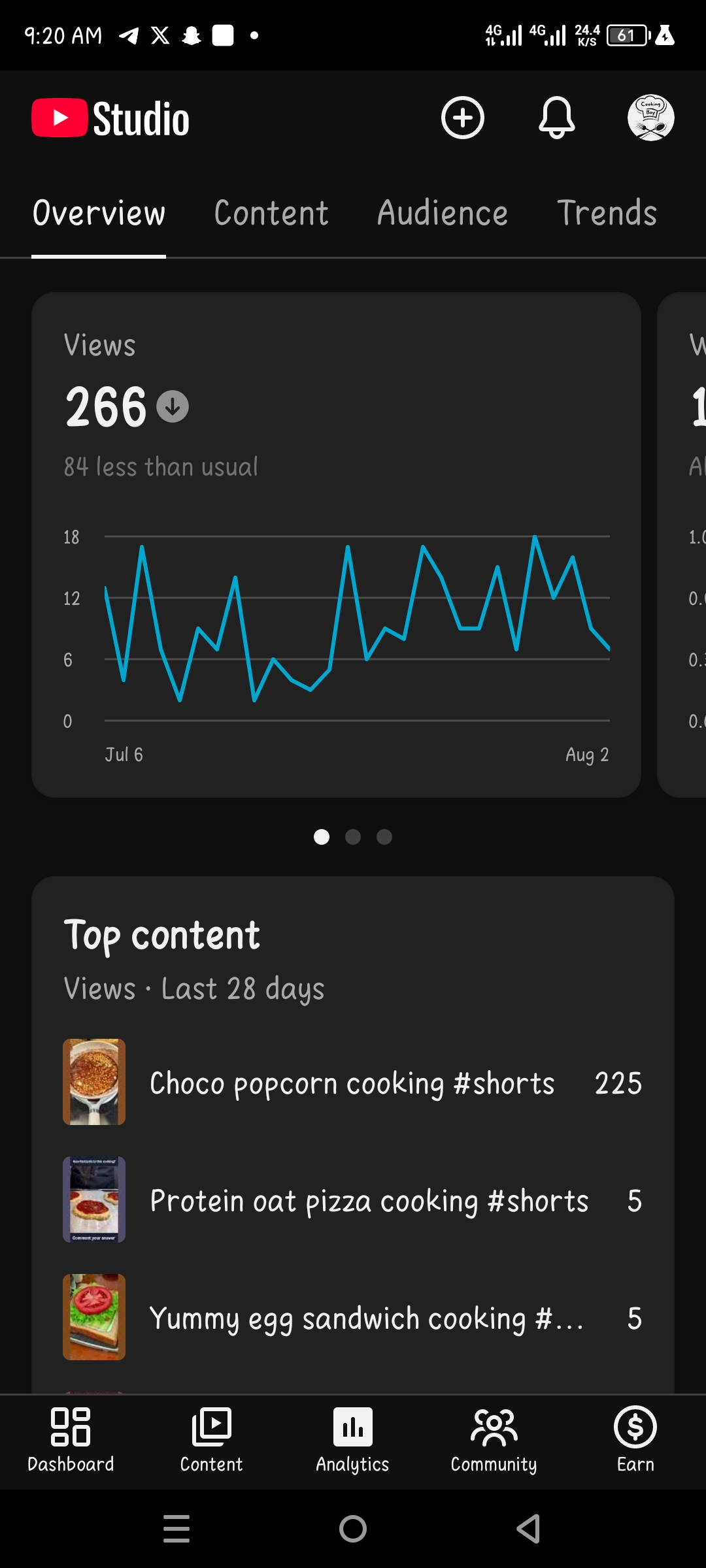Viewport: 706px width, 1568px height.
Task: Select the Content tab under Analytics header
Action: (271, 214)
